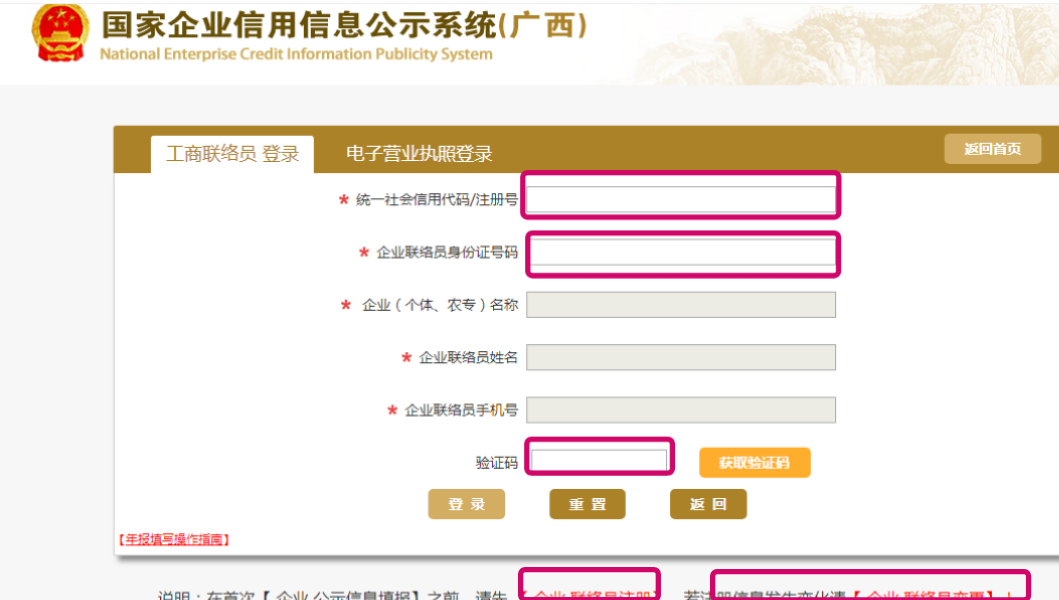This screenshot has width=1059, height=600.
Task: Click the 企业联络员姓名 field
Action: click(681, 357)
